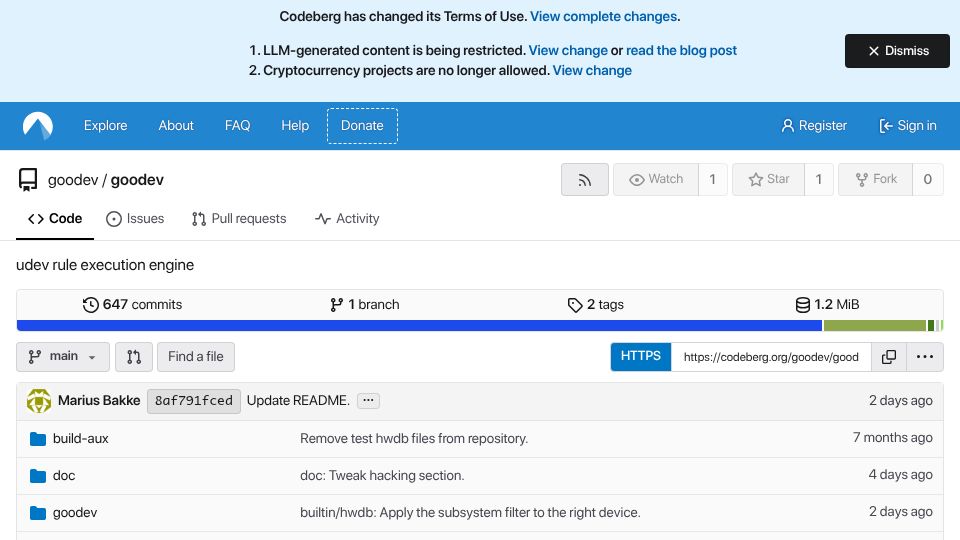Click the '7 months ago' timestamp
Image resolution: width=960 pixels, height=540 pixels.
point(893,438)
